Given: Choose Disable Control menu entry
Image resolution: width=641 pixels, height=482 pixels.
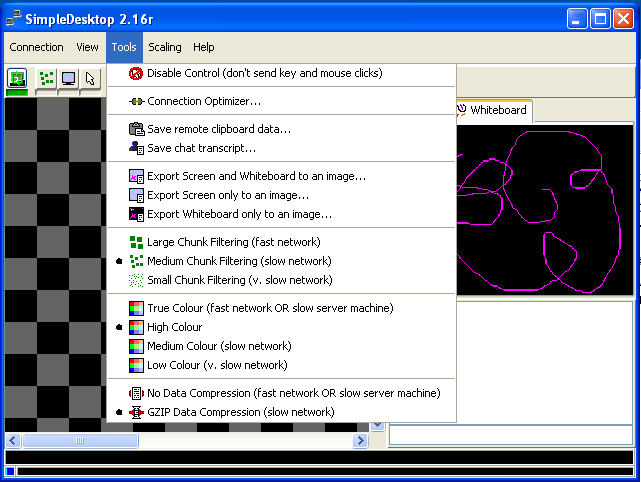Looking at the screenshot, I should 281,74.
